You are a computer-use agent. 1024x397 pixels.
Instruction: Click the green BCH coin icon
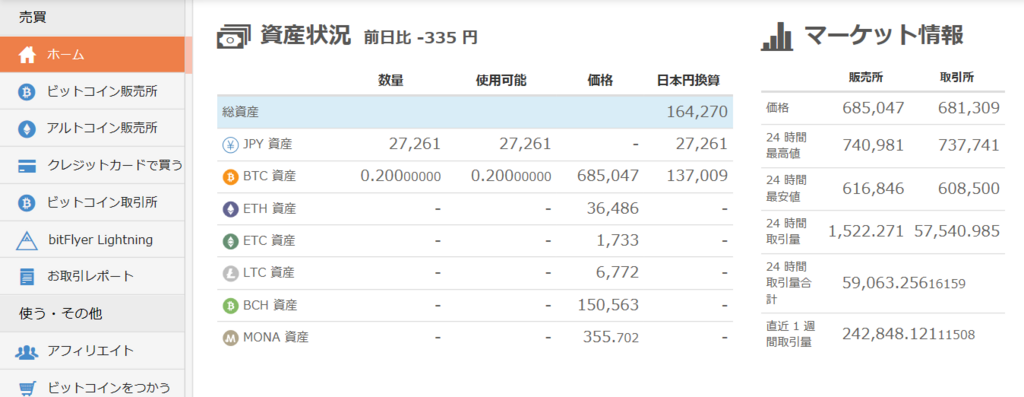[x=231, y=306]
